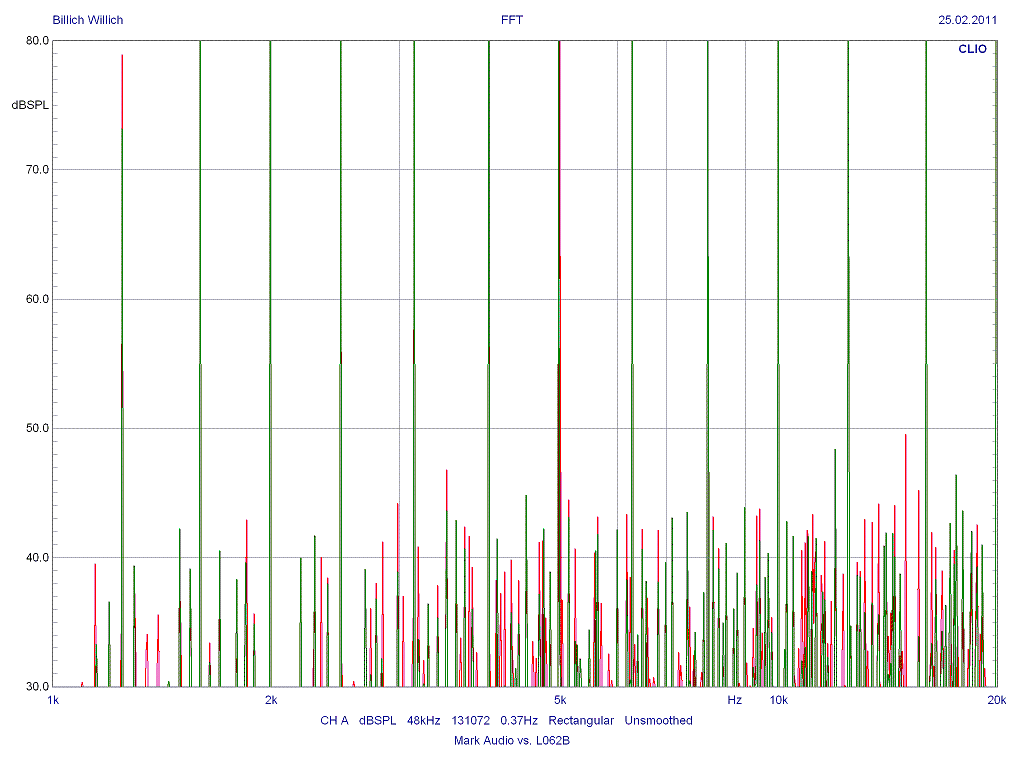Viewport: 1024px width, 768px height.
Task: Click the CLIO logo text
Action: 973,48
